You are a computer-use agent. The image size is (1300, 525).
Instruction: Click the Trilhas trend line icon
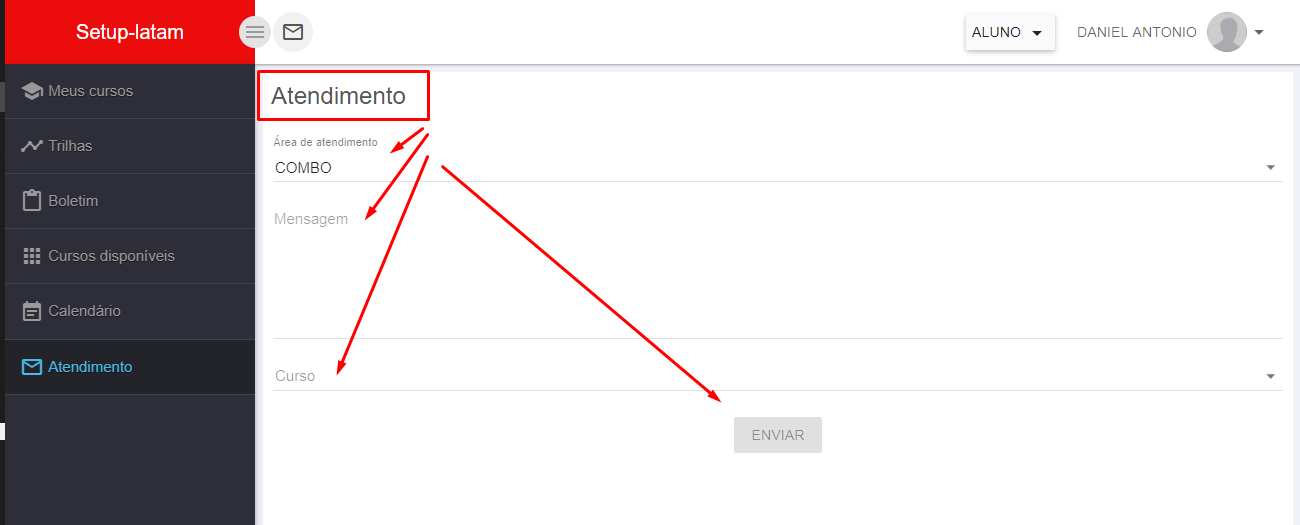[32, 146]
